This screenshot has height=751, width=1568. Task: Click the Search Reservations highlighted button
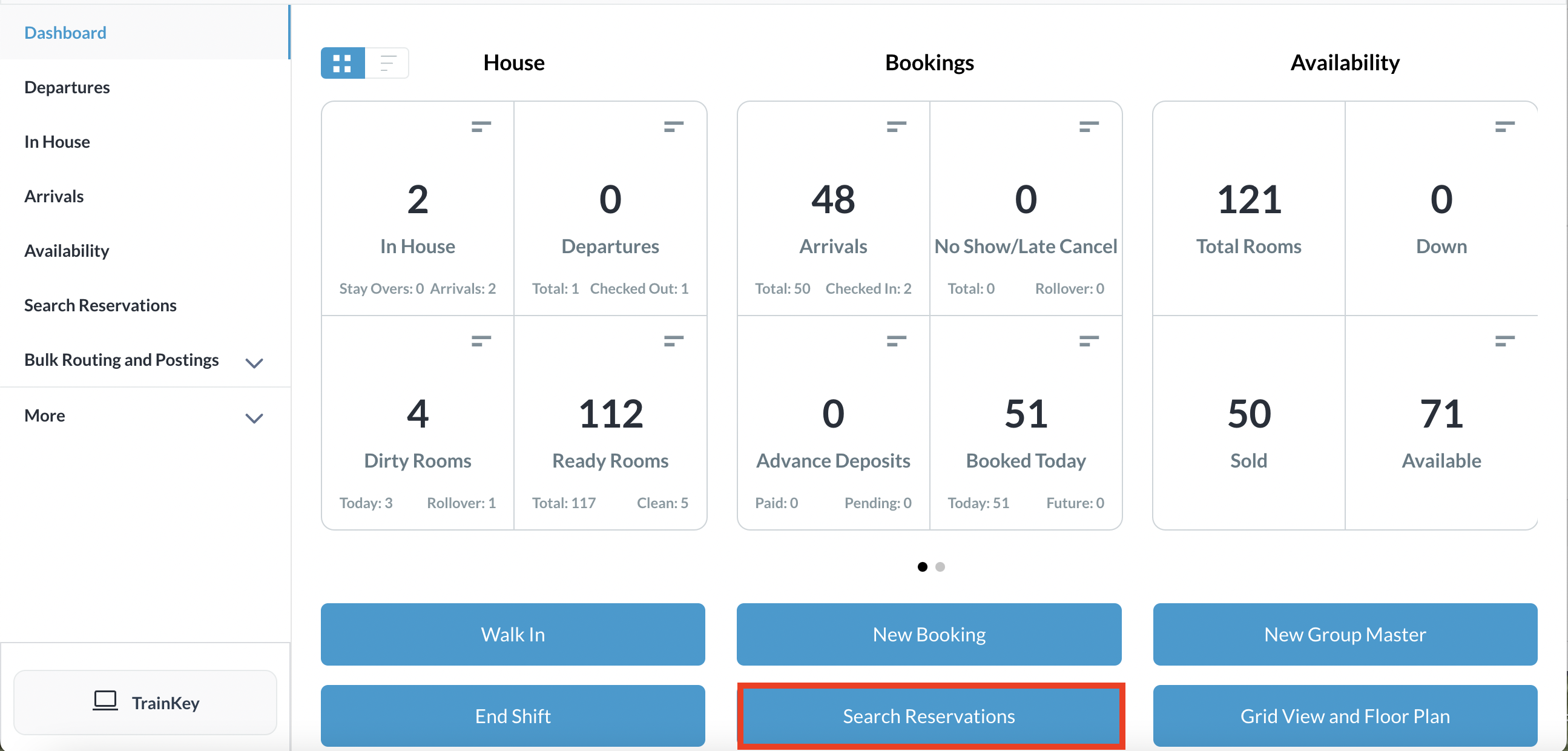coord(929,716)
